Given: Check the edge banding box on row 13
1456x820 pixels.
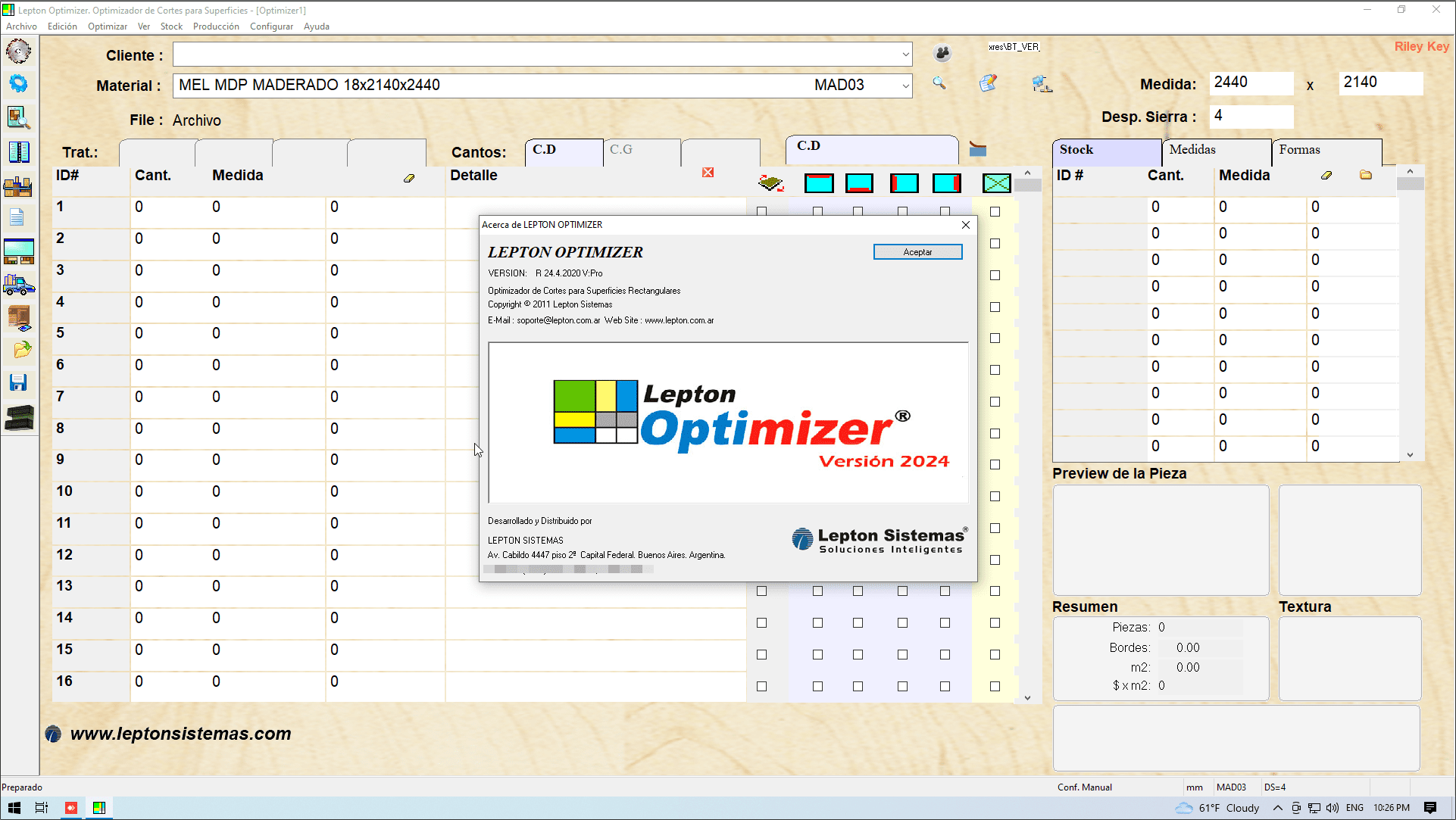Looking at the screenshot, I should [761, 591].
